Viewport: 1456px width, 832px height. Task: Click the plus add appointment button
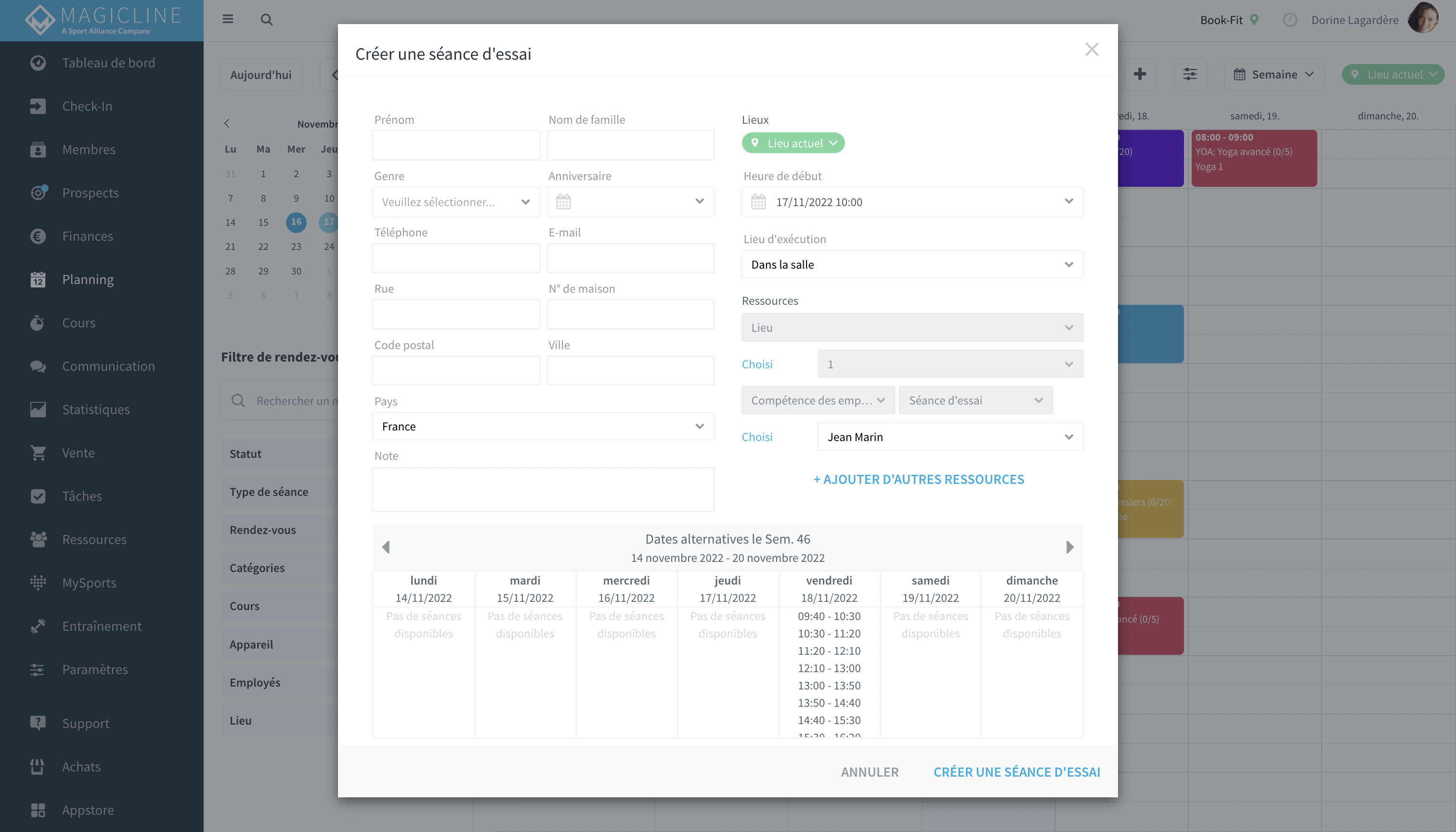pyautogui.click(x=1140, y=74)
